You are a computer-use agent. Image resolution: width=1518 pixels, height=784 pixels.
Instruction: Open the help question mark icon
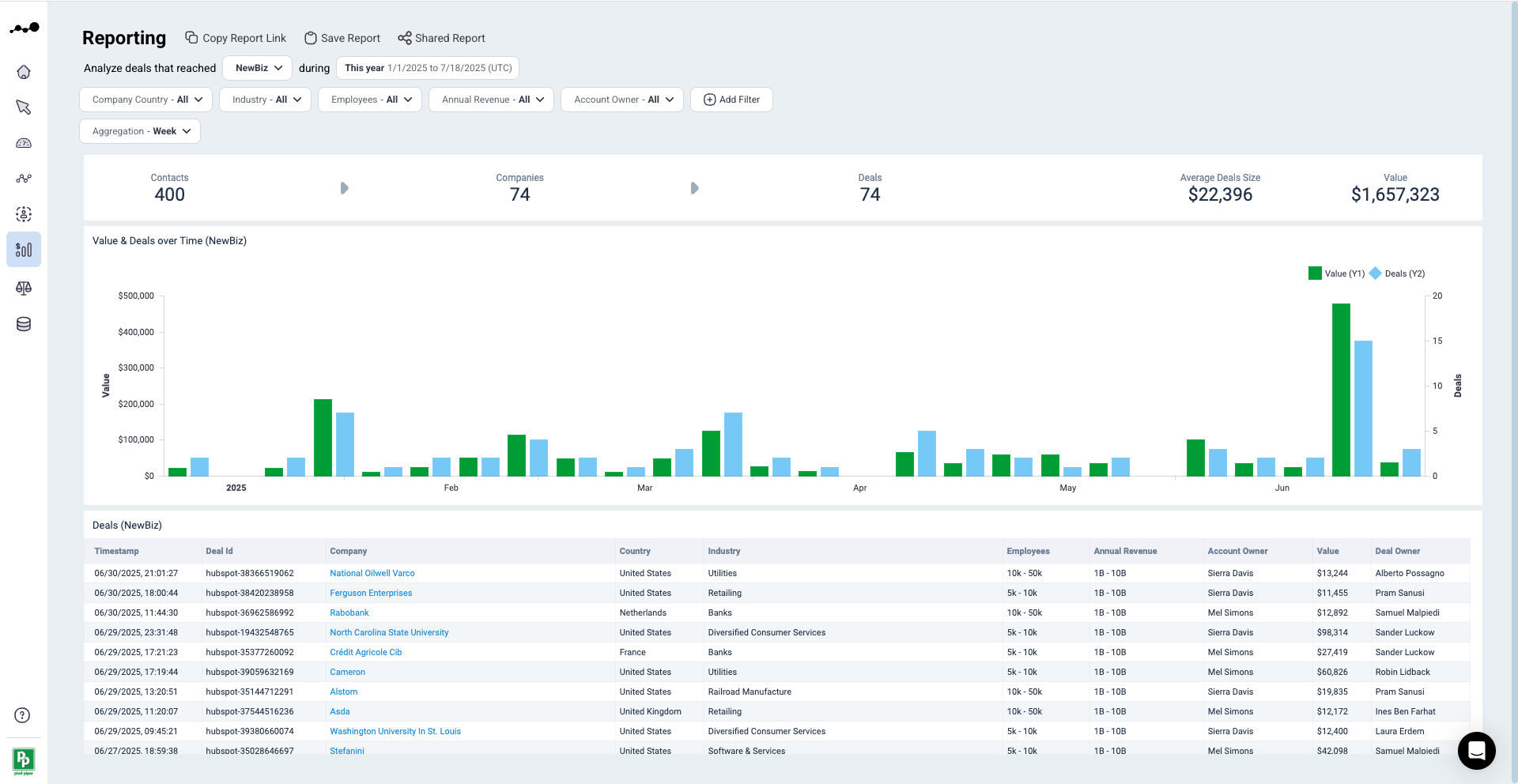pos(23,715)
